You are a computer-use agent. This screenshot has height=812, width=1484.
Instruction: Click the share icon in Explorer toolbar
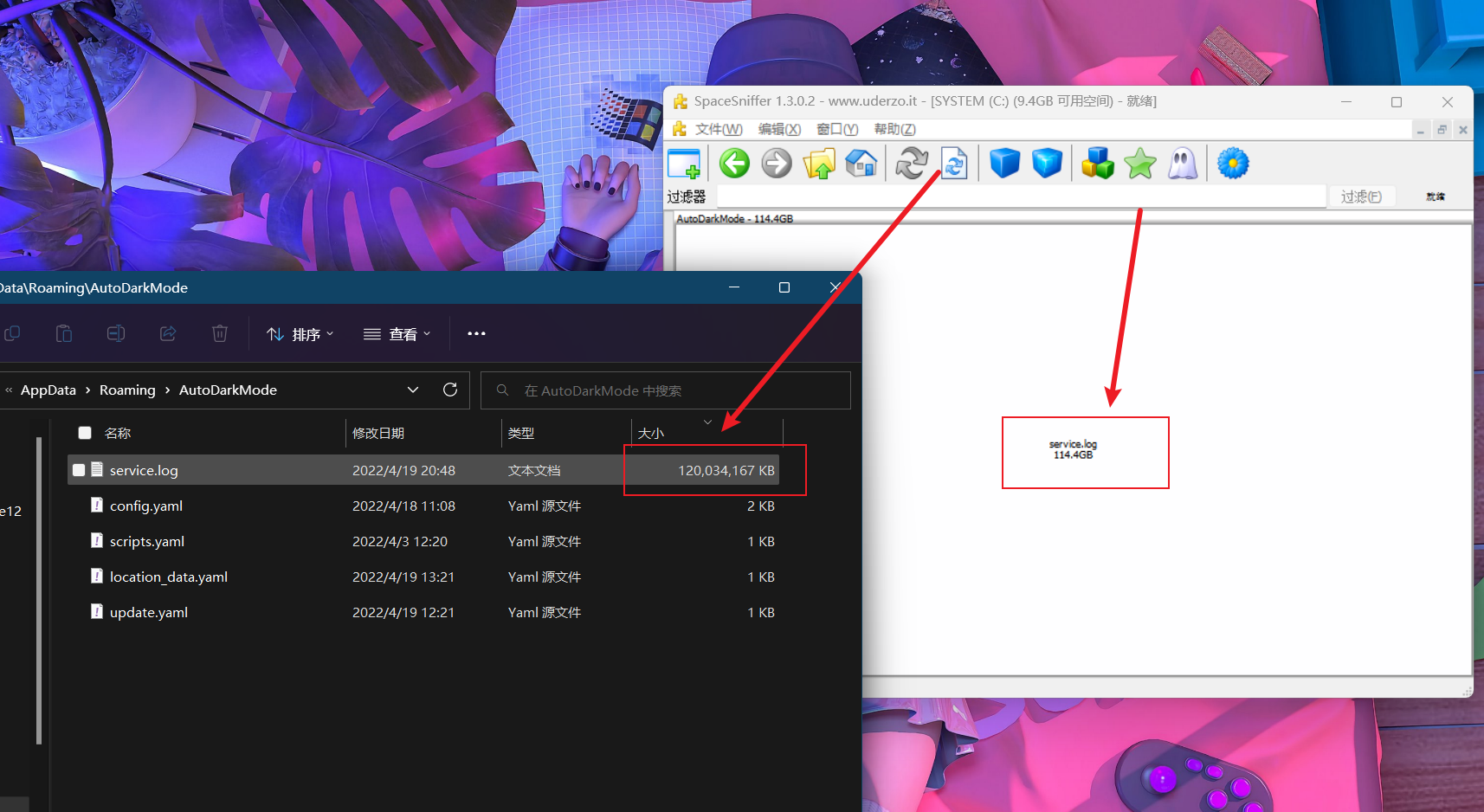pos(168,333)
